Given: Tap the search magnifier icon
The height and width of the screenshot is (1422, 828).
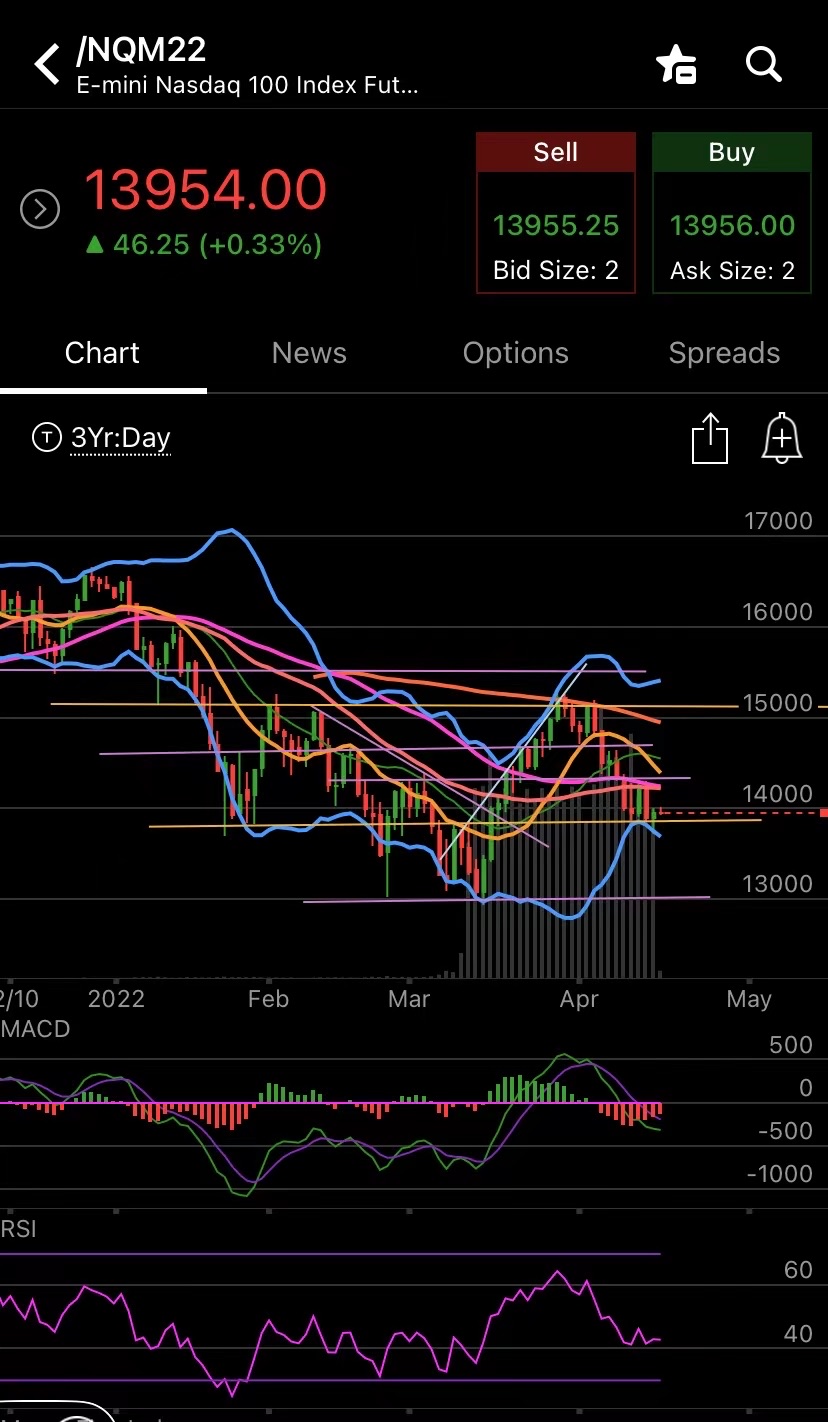Looking at the screenshot, I should [764, 64].
